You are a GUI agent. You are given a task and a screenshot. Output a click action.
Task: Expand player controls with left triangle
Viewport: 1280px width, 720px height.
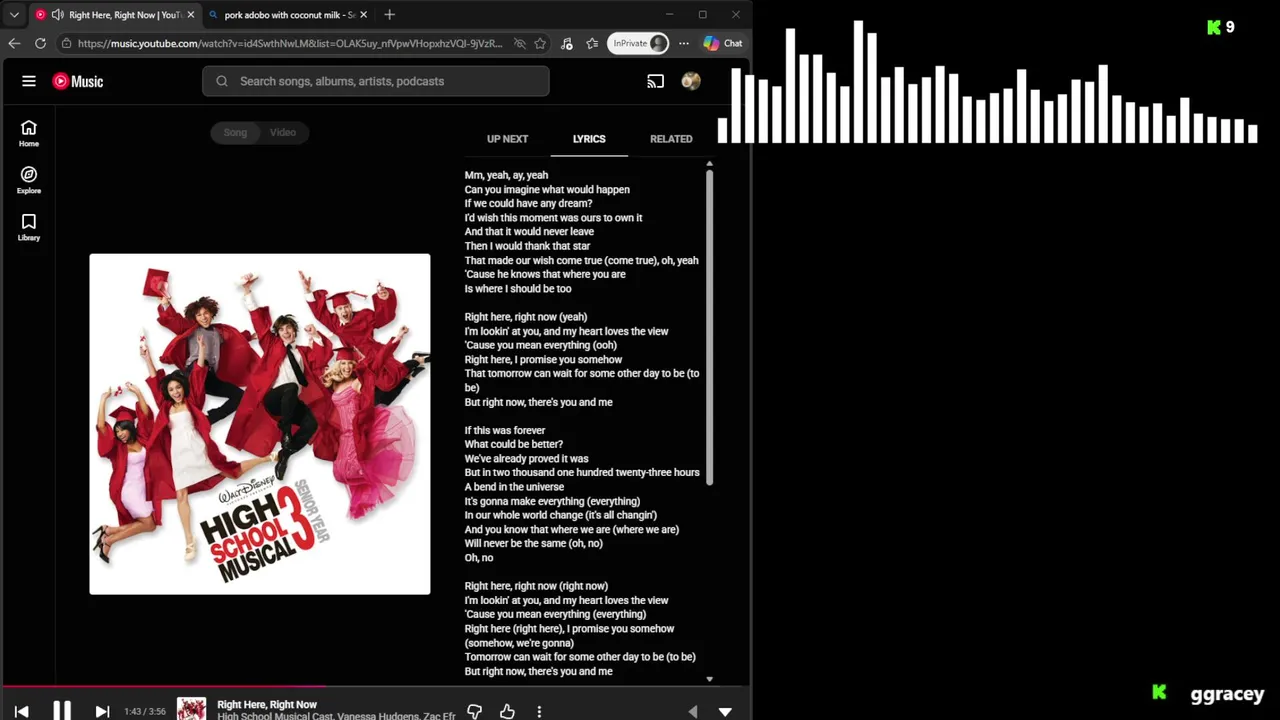pos(693,712)
